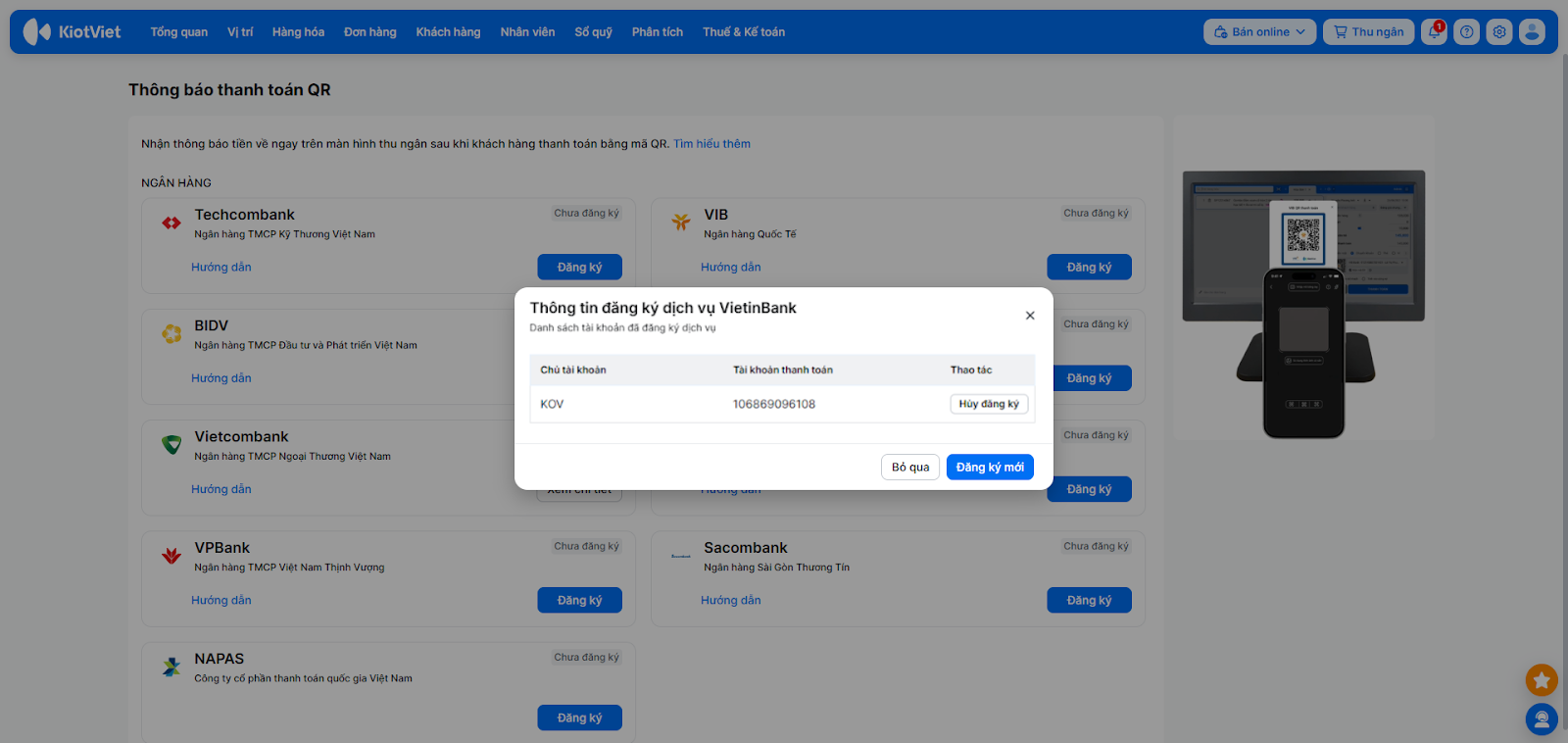Screen dimensions: 1568x743
Task: Open Hướng dẫn link for Sacombank
Action: point(731,600)
